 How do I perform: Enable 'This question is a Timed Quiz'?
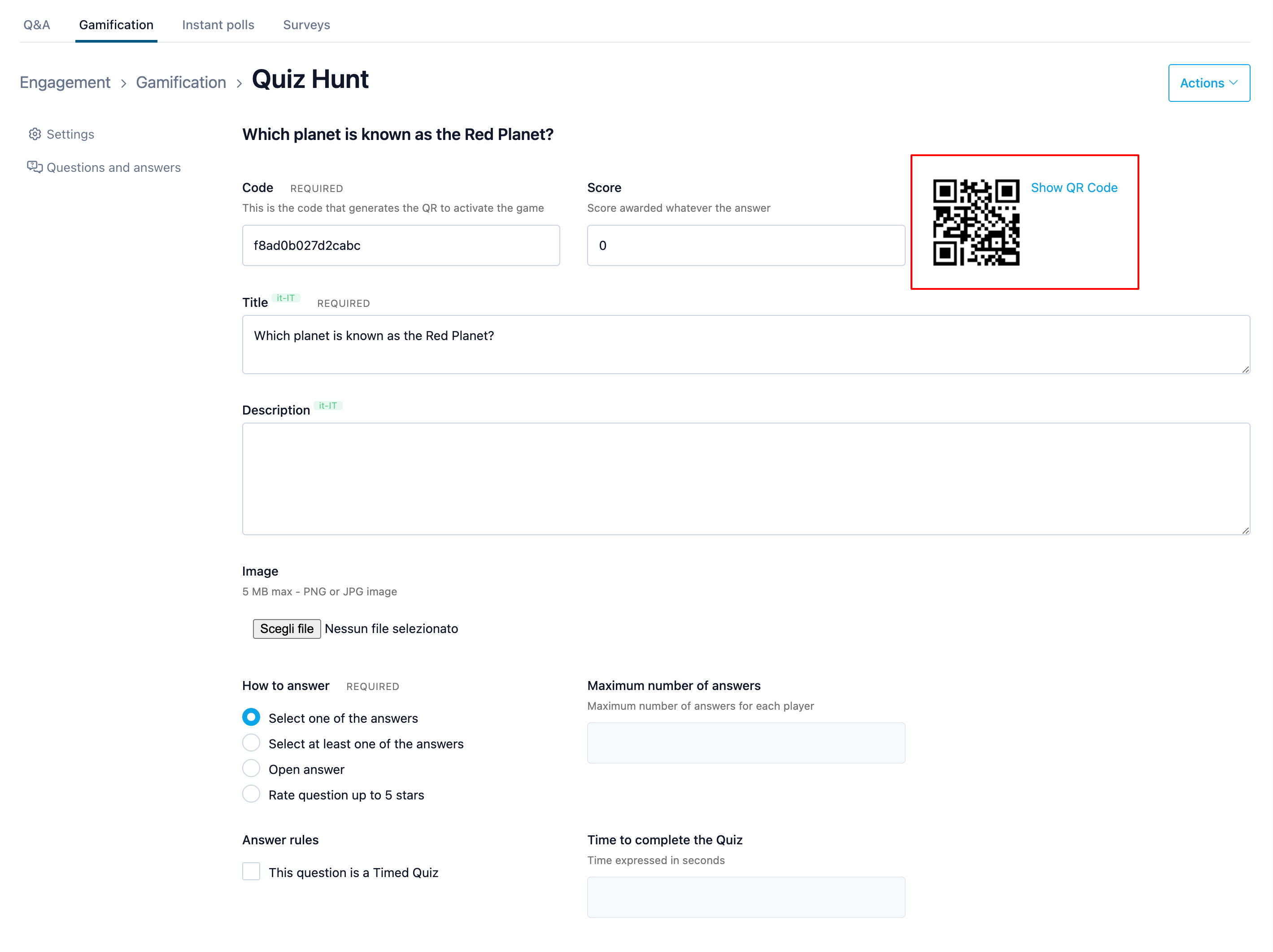pos(251,871)
